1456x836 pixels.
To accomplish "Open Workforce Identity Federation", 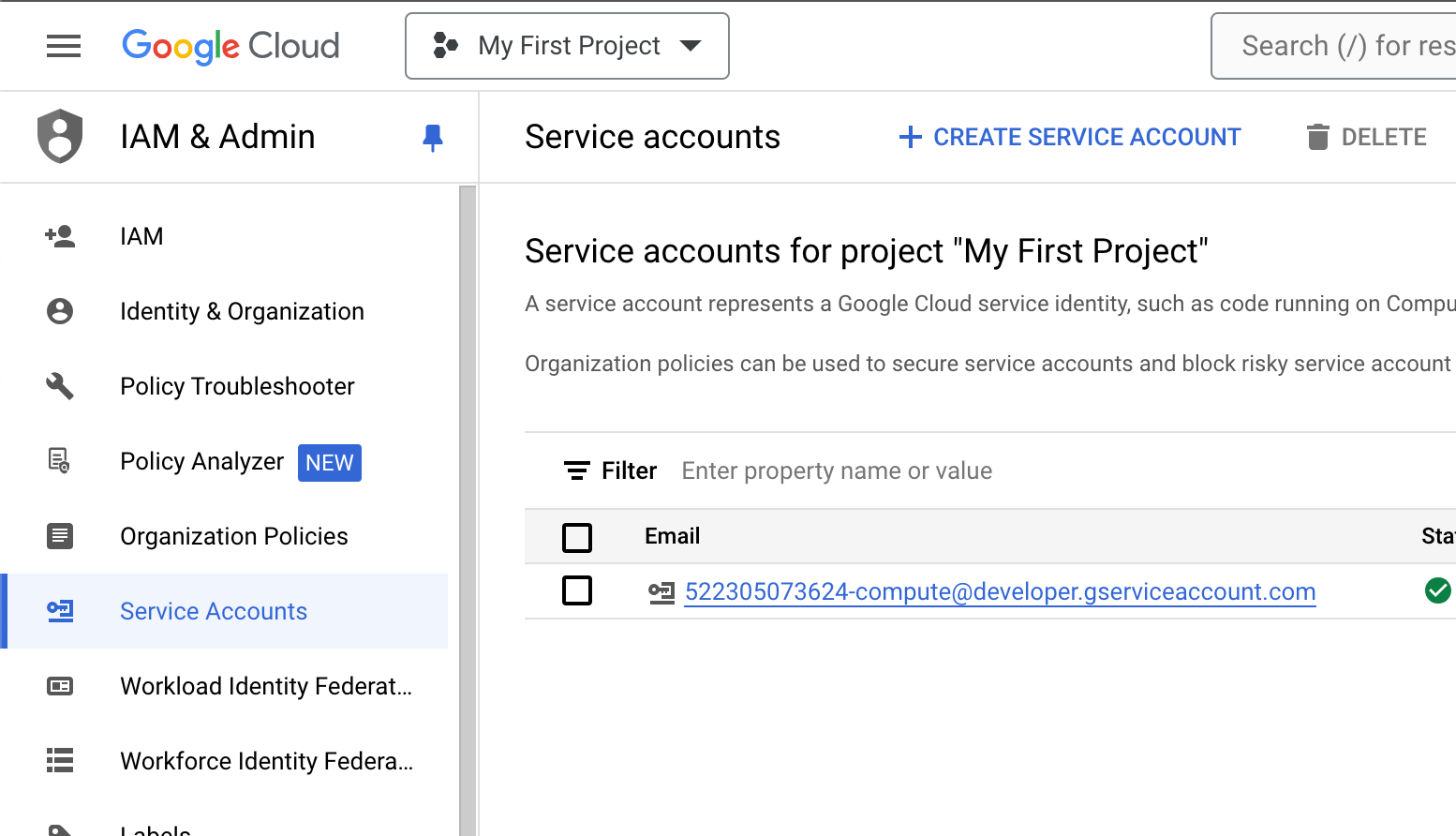I will pyautogui.click(x=225, y=761).
